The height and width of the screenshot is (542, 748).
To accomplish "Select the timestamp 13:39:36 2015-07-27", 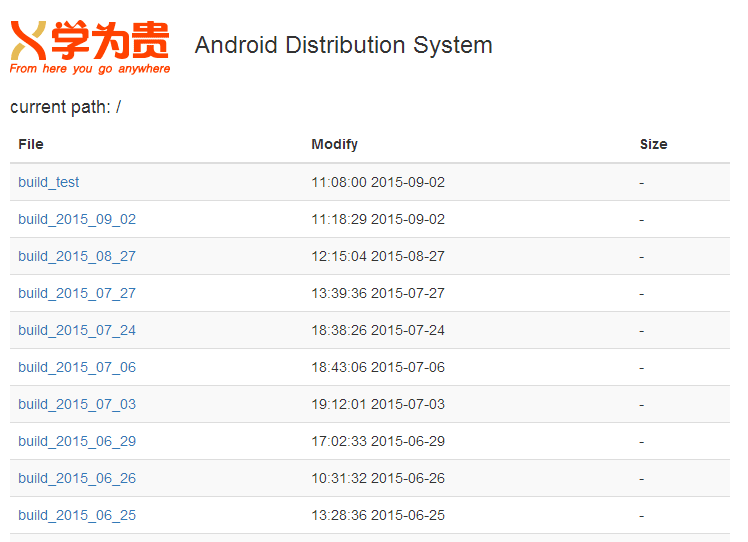I will (378, 293).
